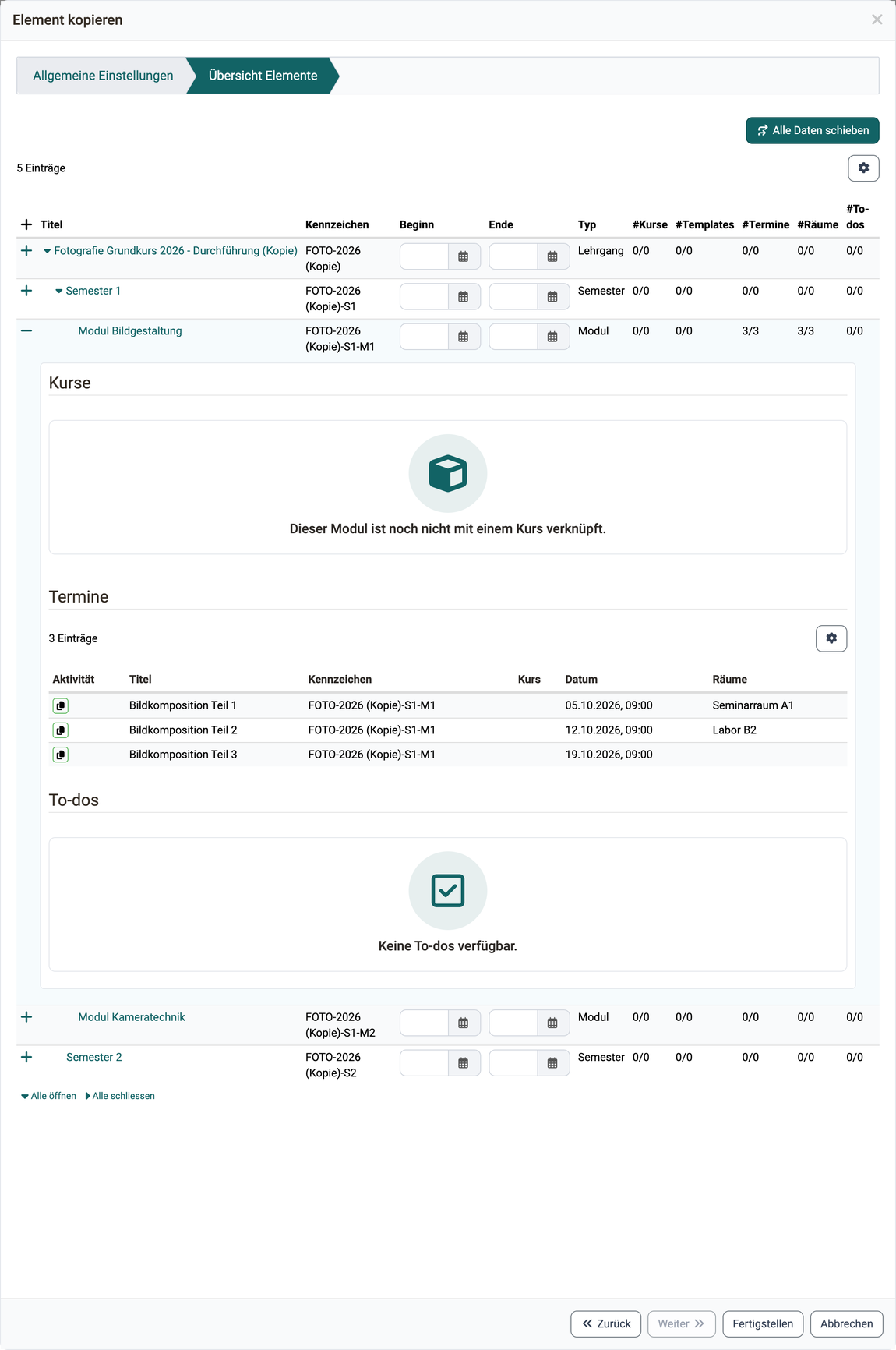Open Fotografie Grundkurs 2026 title link
This screenshot has width=896, height=1350.
(x=176, y=250)
